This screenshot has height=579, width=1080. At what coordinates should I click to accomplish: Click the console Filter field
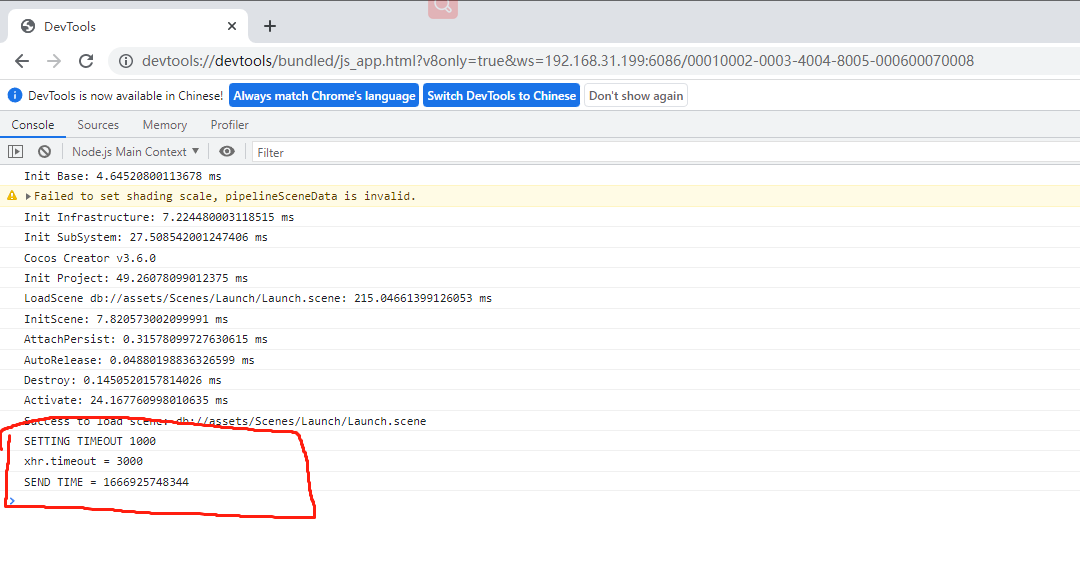pyautogui.click(x=665, y=152)
